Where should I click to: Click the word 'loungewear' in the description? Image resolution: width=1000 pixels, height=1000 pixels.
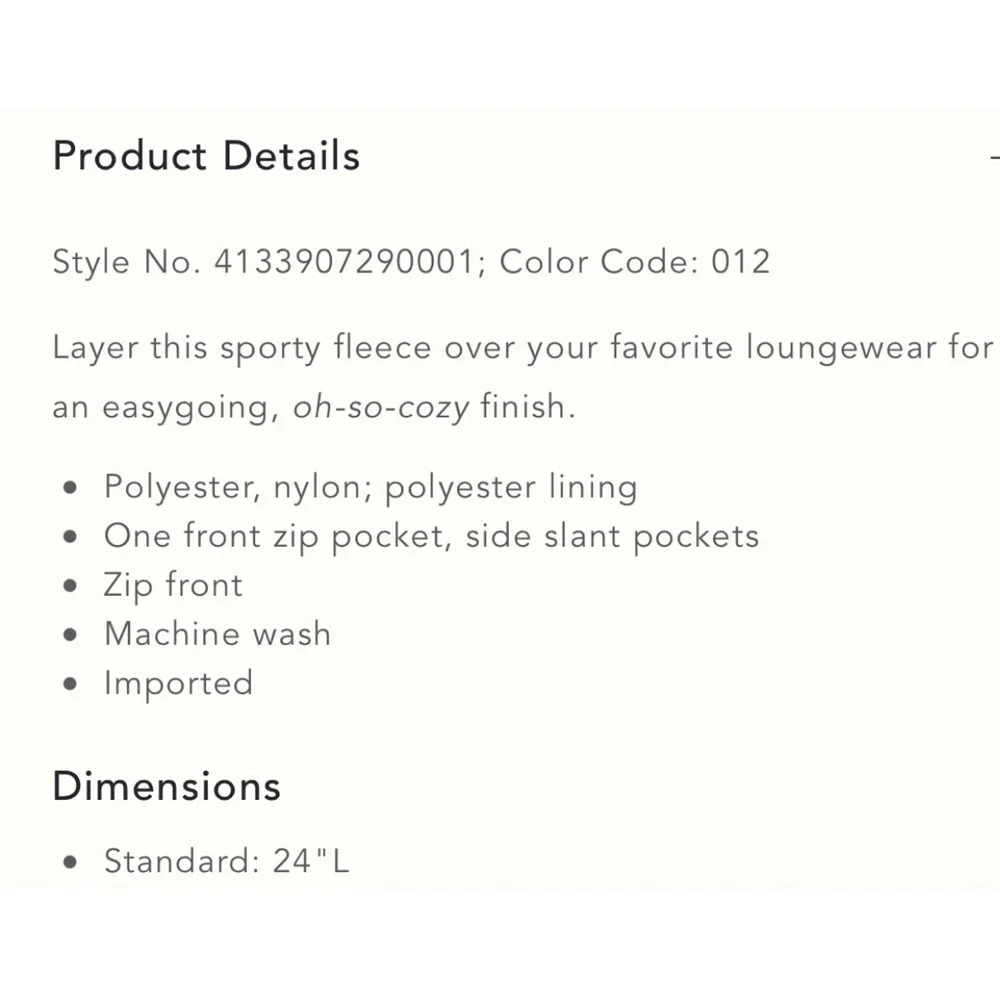click(x=841, y=349)
